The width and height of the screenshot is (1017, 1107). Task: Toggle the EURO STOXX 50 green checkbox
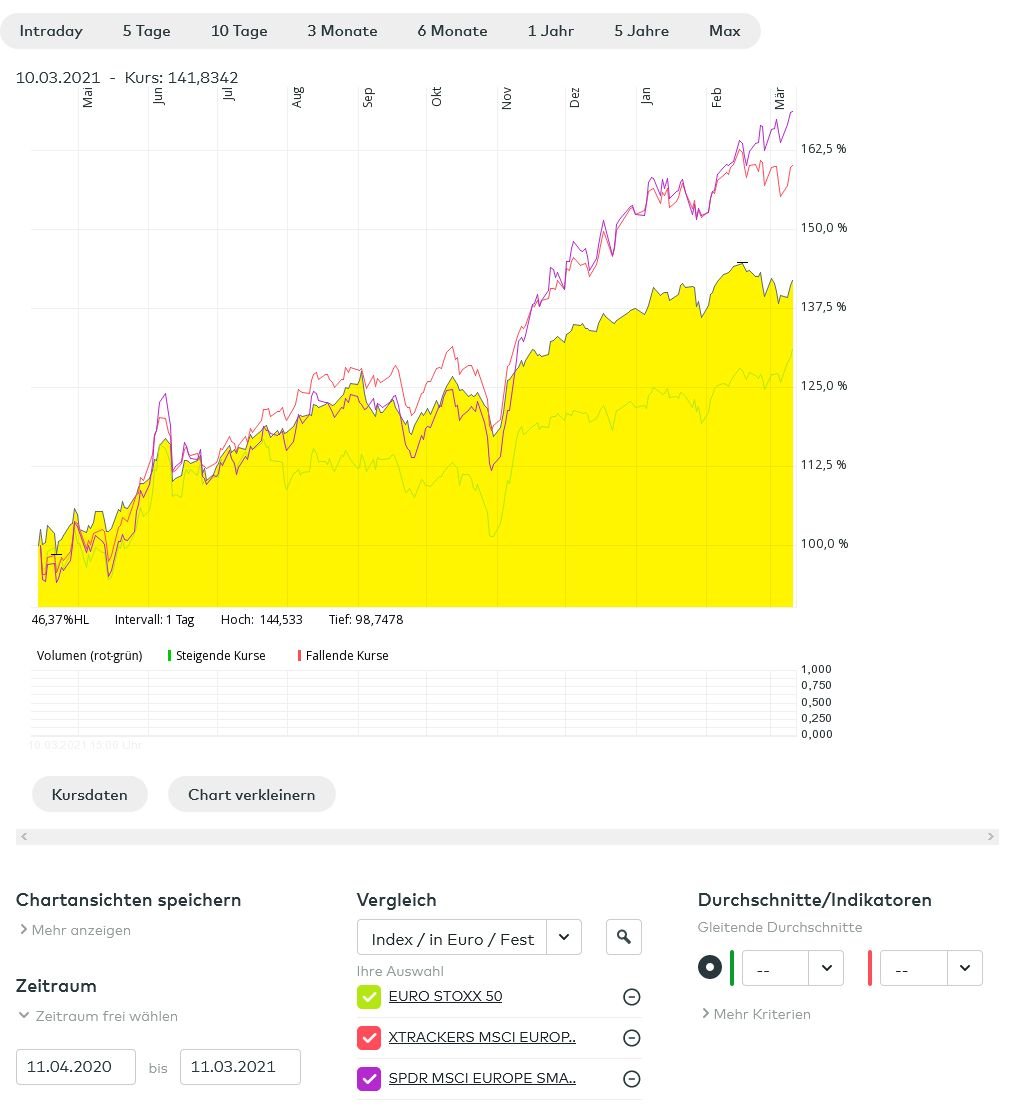coord(369,997)
